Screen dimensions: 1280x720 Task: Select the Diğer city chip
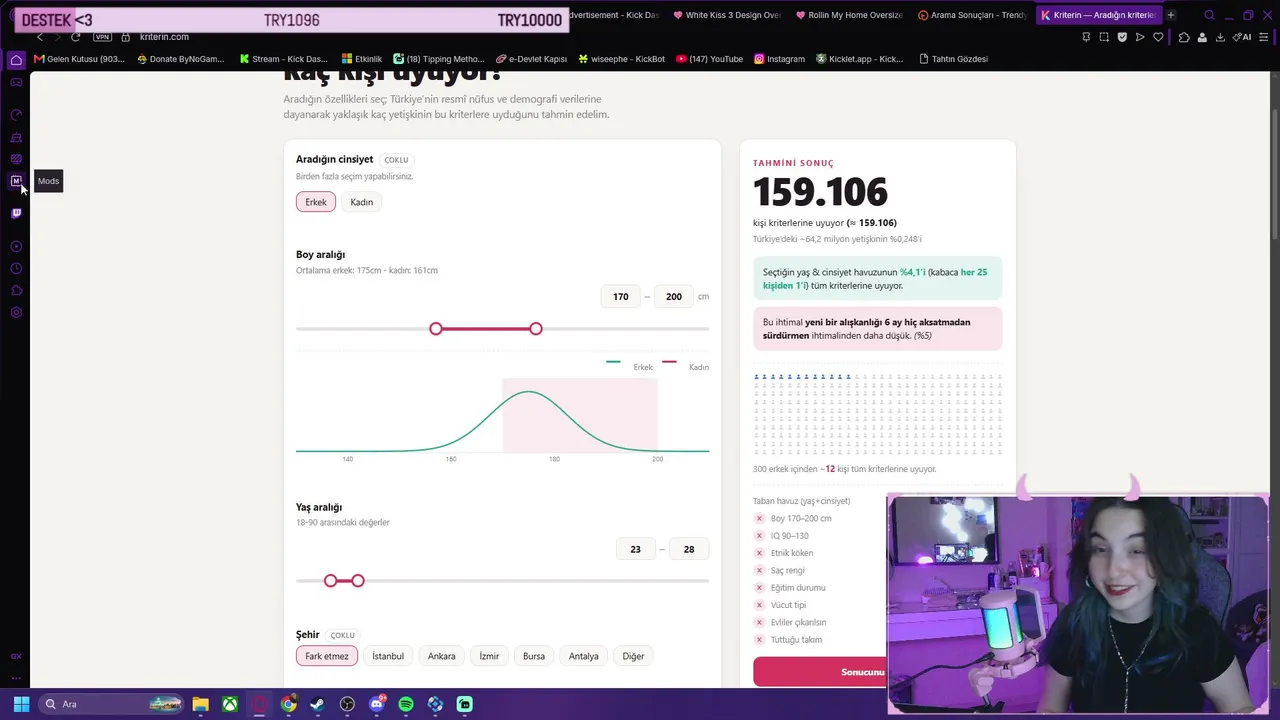[633, 656]
